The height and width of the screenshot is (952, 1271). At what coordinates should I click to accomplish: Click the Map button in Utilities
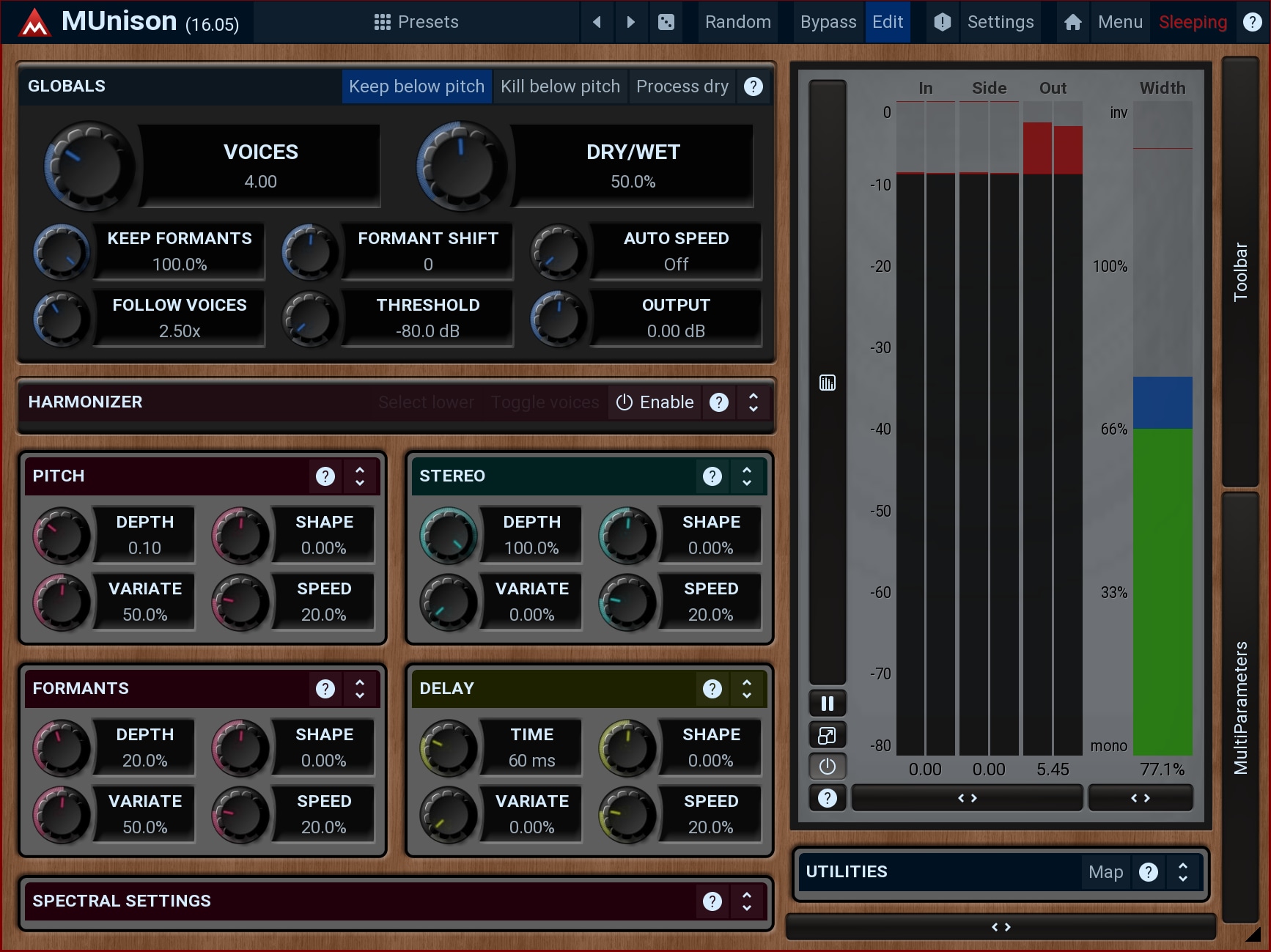point(1105,872)
